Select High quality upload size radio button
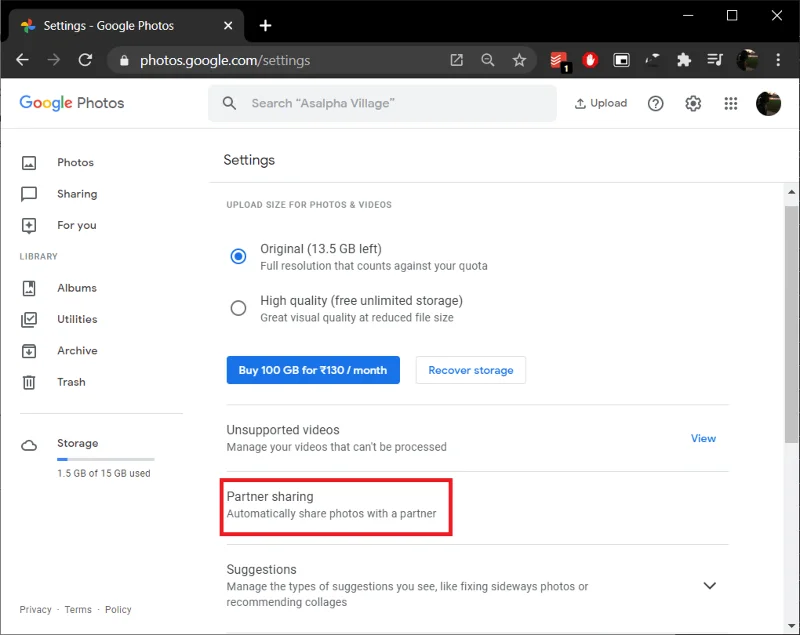The image size is (800, 635). point(238,308)
